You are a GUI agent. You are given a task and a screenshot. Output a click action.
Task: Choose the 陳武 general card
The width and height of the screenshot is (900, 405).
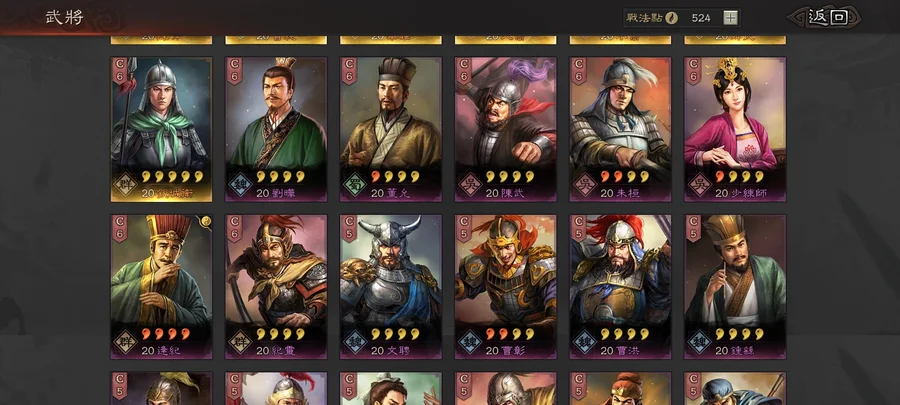click(x=506, y=129)
